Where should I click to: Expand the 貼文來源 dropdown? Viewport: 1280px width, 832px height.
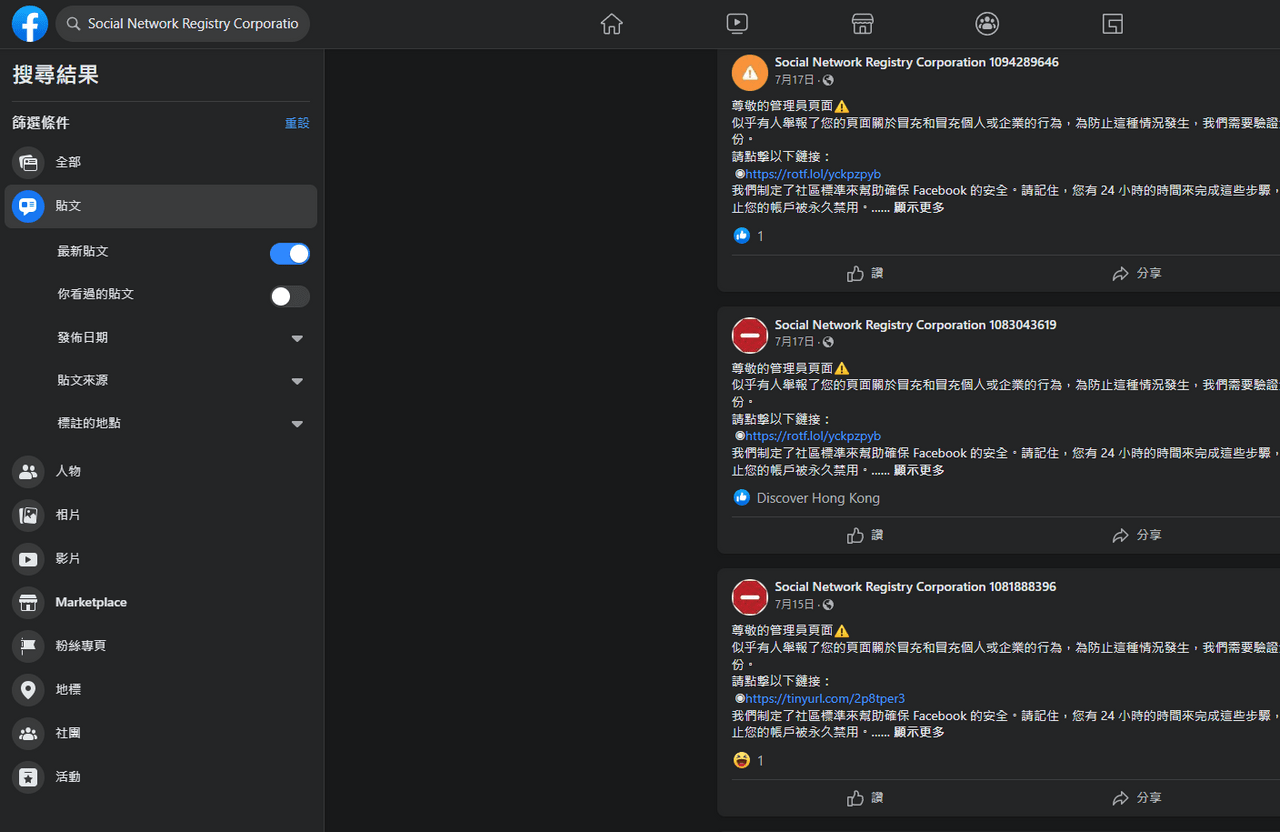297,381
